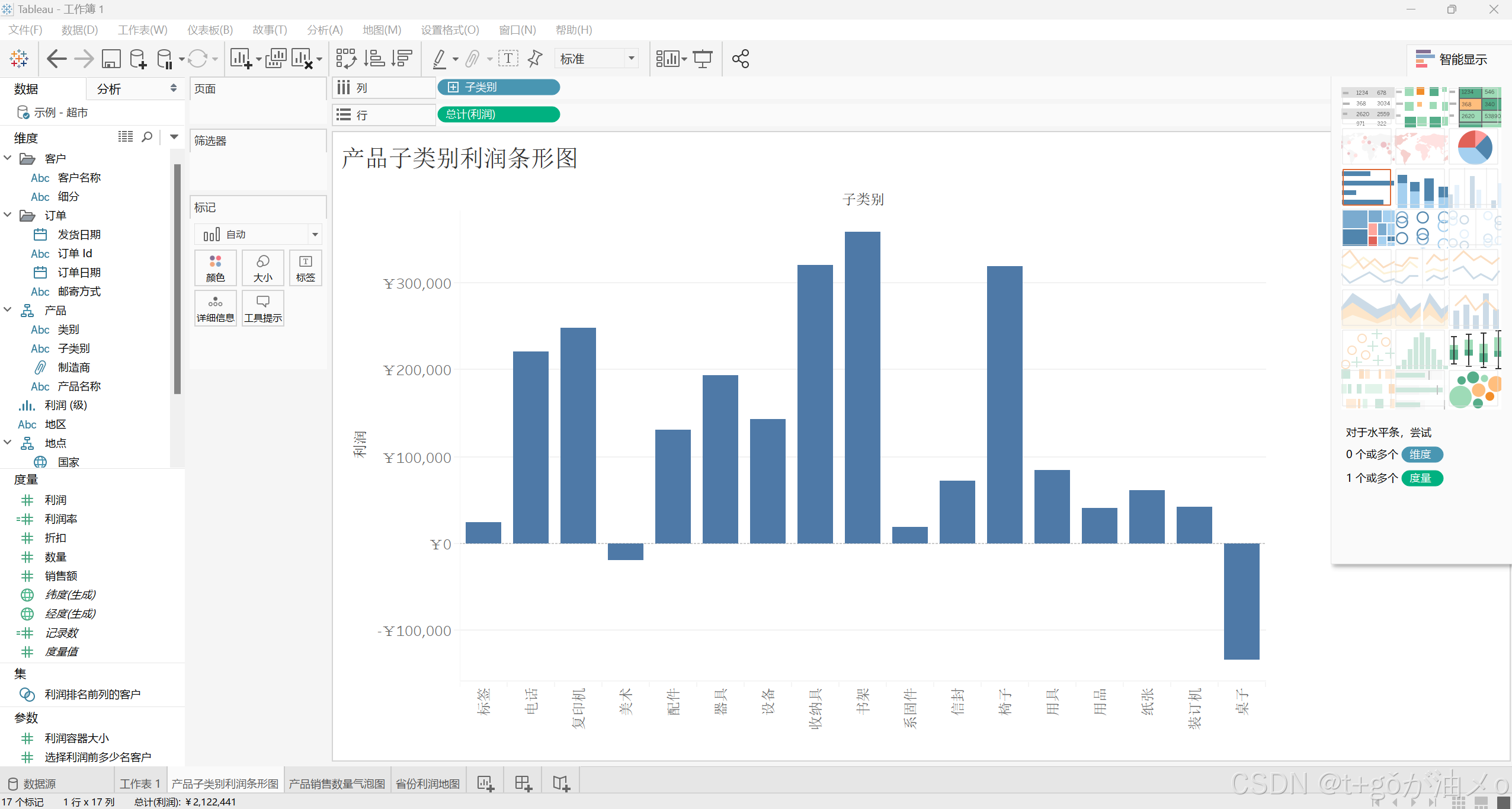Click the sort ascending toolbar icon
The width and height of the screenshot is (1512, 809).
pos(374,59)
